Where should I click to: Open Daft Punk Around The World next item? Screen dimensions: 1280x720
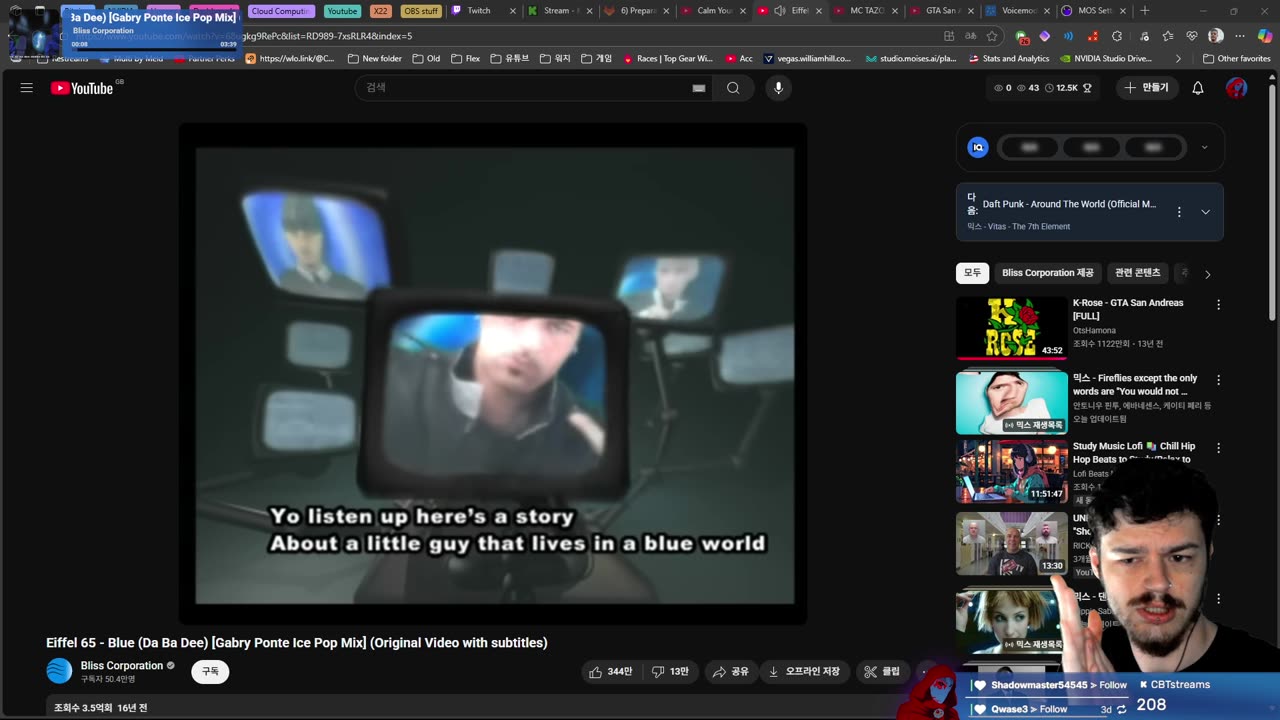pos(1069,204)
